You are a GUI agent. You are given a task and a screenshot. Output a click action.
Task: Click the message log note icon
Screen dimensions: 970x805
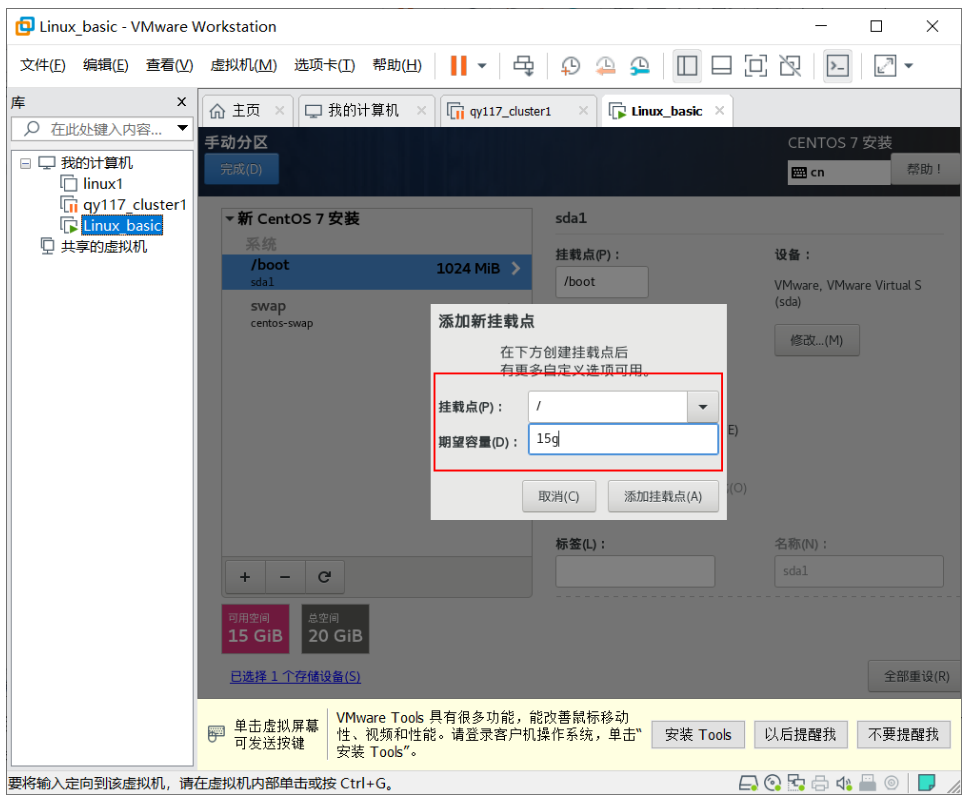click(927, 783)
